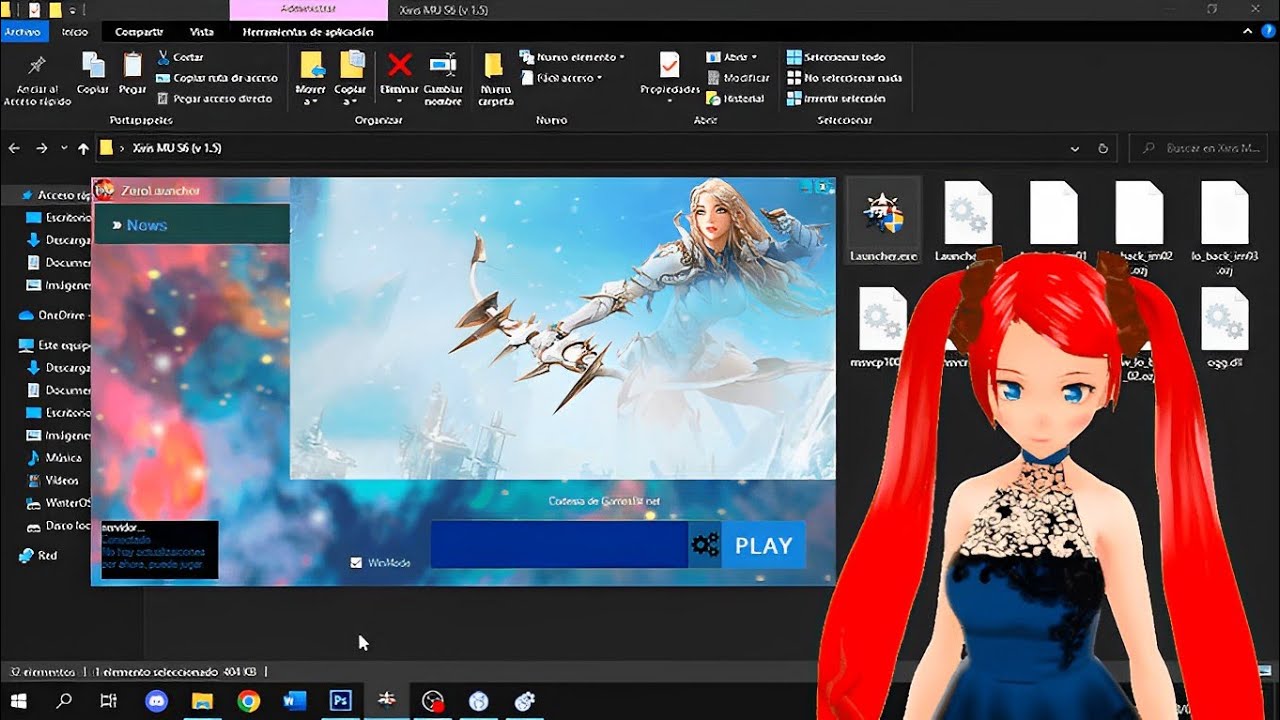Toggle the WinMode checkbox

tap(356, 563)
